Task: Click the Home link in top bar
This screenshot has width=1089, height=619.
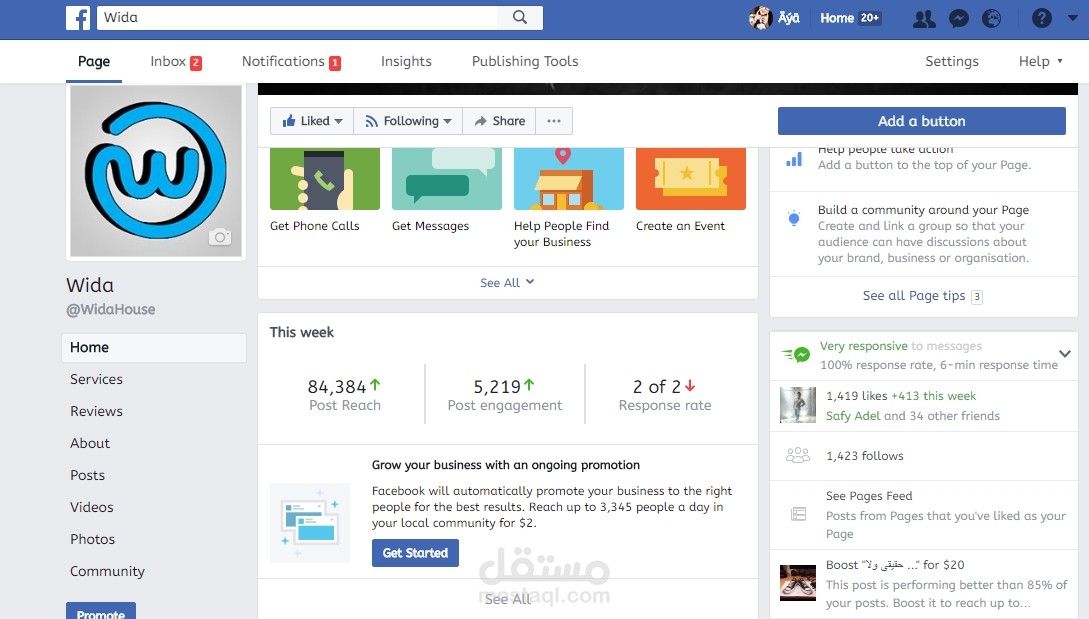Action: tap(837, 18)
